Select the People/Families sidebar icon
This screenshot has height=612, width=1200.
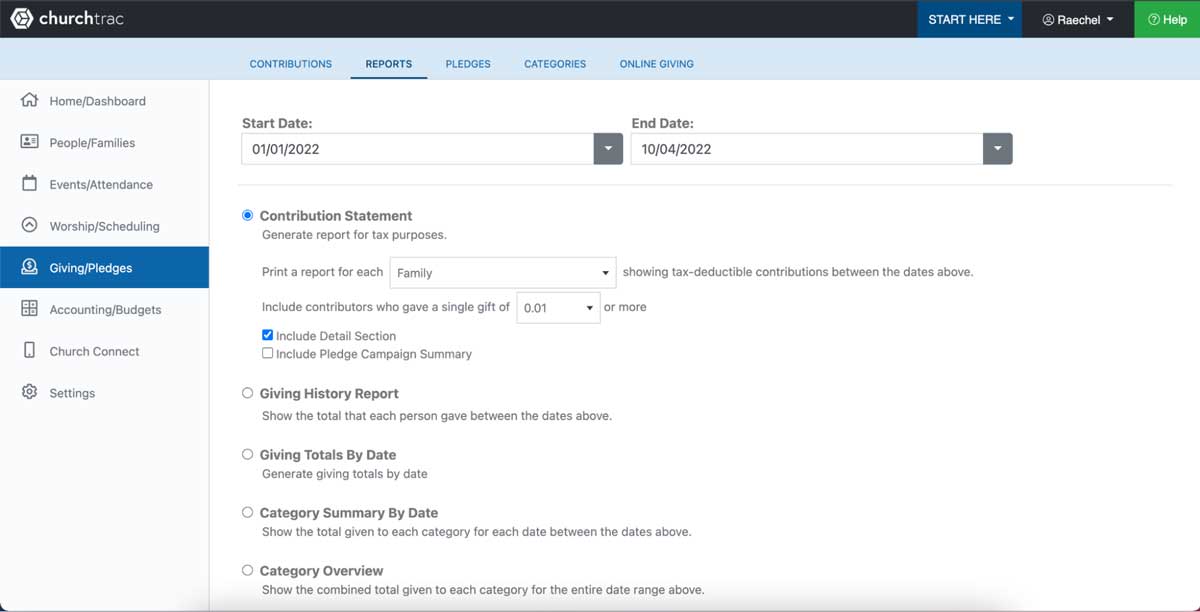pyautogui.click(x=30, y=142)
